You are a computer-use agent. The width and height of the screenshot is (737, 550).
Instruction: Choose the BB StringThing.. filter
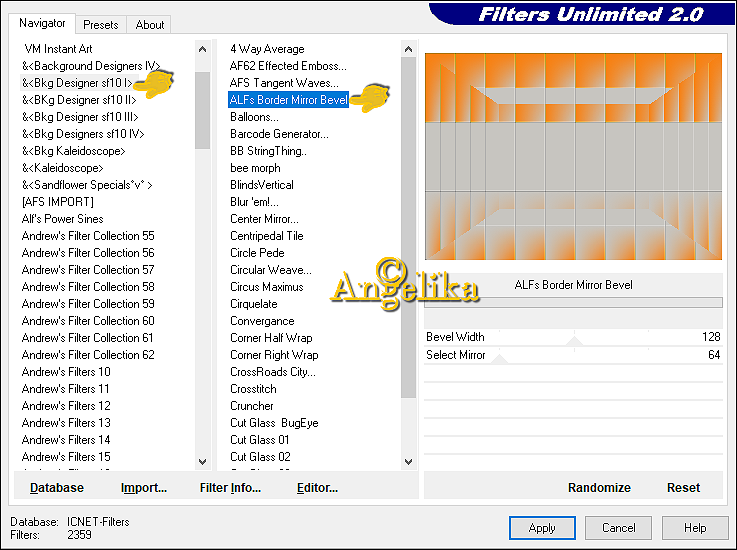point(268,151)
